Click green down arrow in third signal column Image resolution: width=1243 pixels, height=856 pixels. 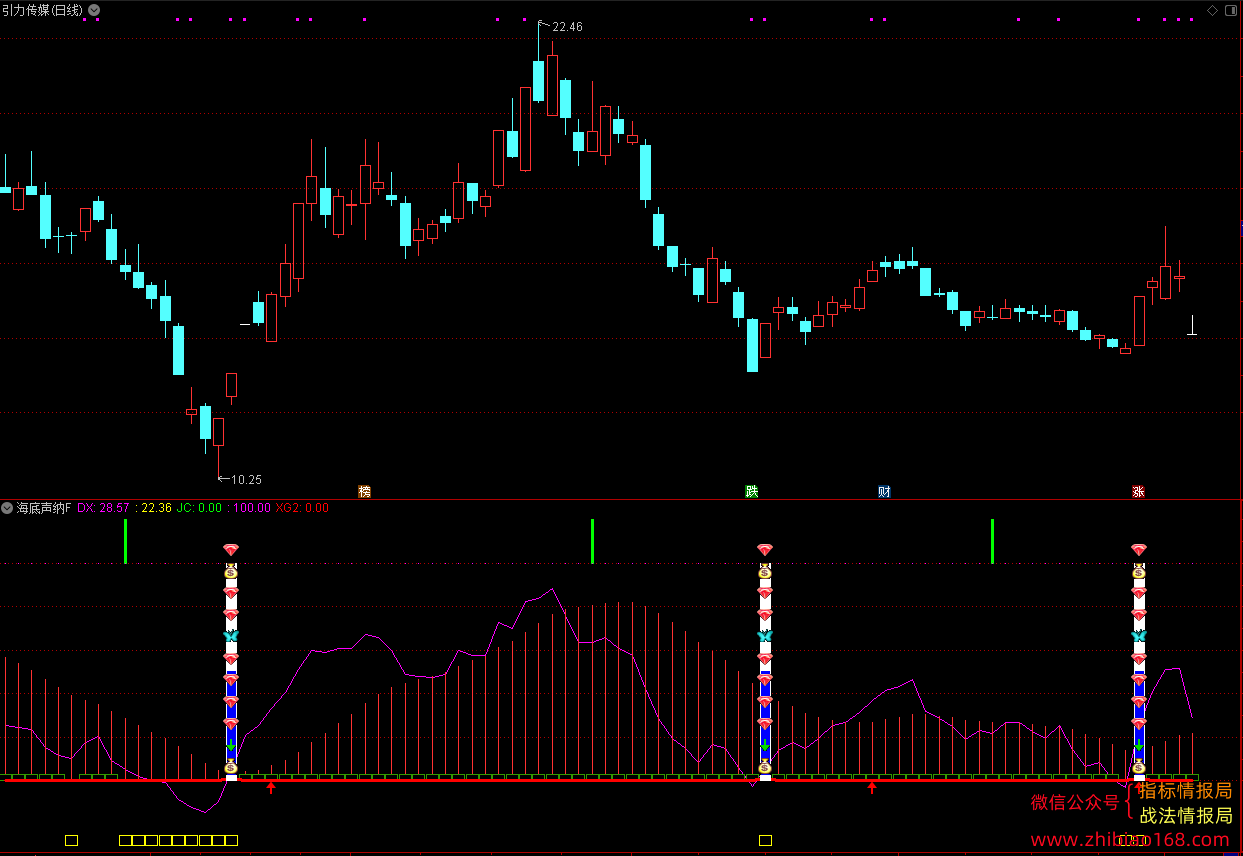pyautogui.click(x=1139, y=747)
